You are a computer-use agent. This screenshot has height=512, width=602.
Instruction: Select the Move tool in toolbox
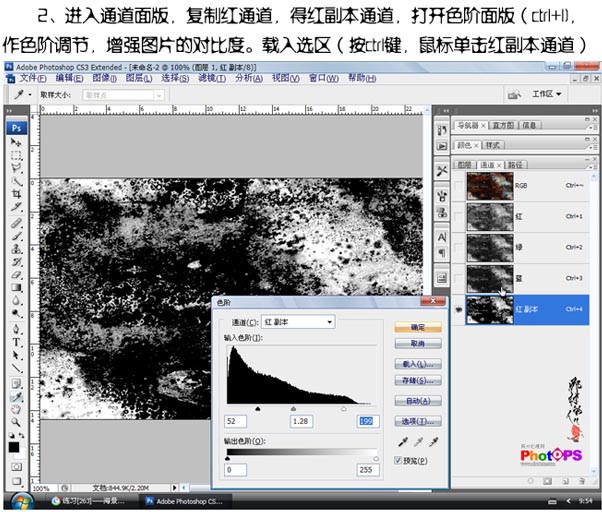pyautogui.click(x=17, y=144)
